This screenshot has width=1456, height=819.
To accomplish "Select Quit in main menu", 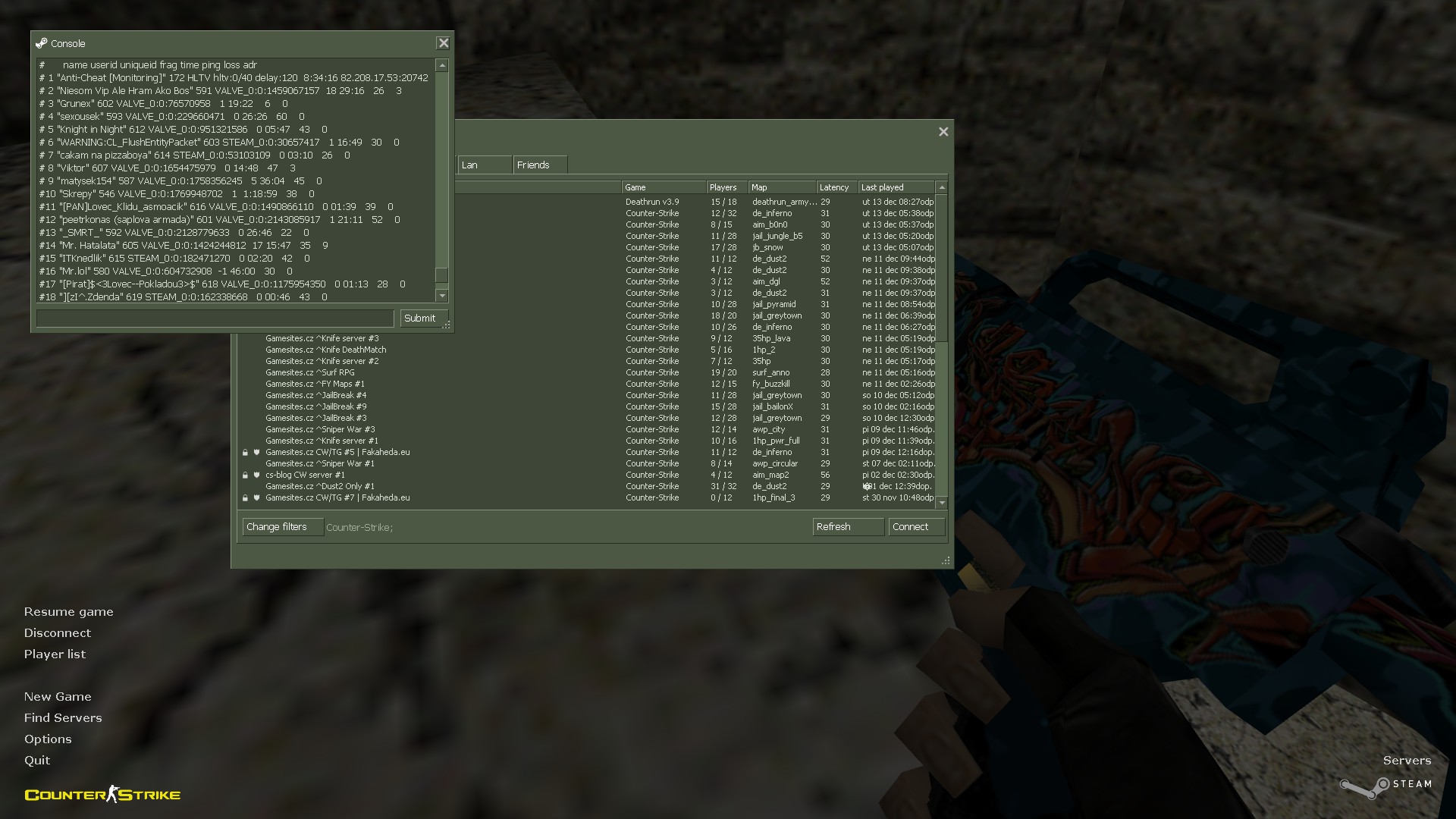I will [x=37, y=761].
